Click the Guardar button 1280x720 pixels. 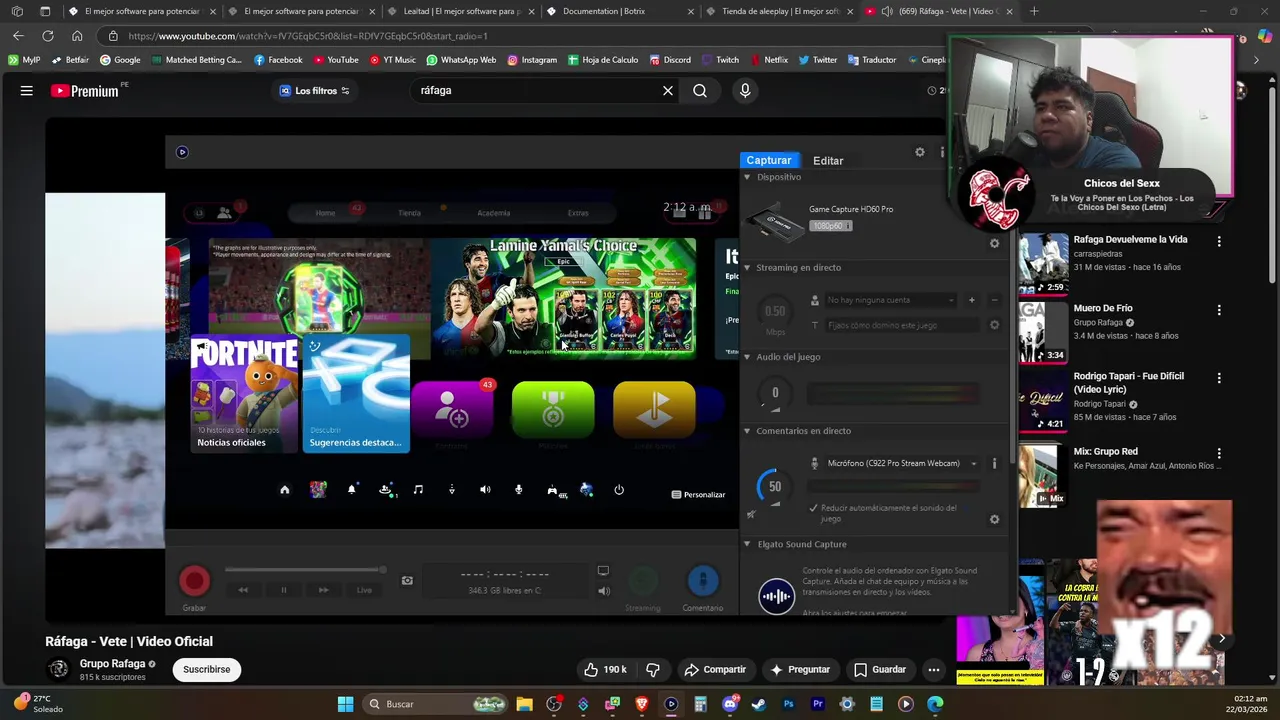click(880, 670)
